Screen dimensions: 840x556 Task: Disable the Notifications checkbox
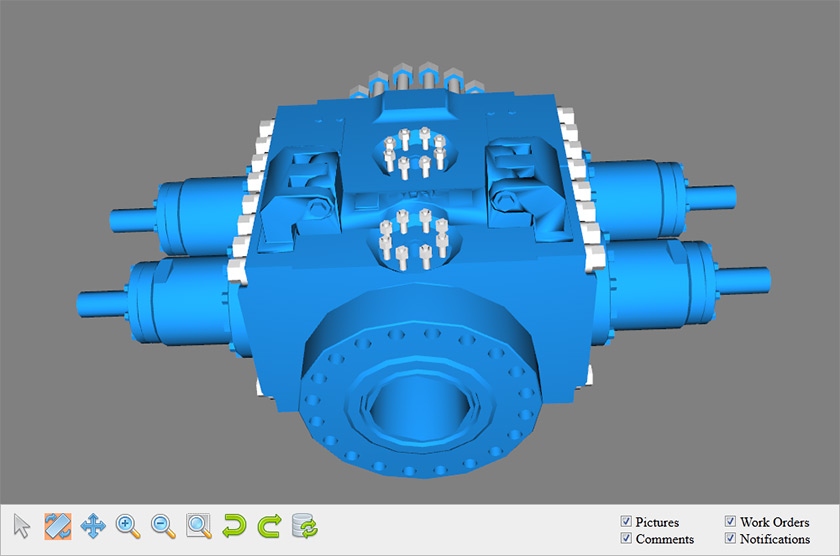coord(730,538)
